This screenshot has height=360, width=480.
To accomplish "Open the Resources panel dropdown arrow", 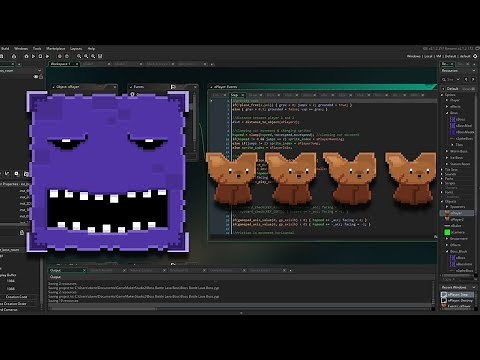I will [x=474, y=71].
